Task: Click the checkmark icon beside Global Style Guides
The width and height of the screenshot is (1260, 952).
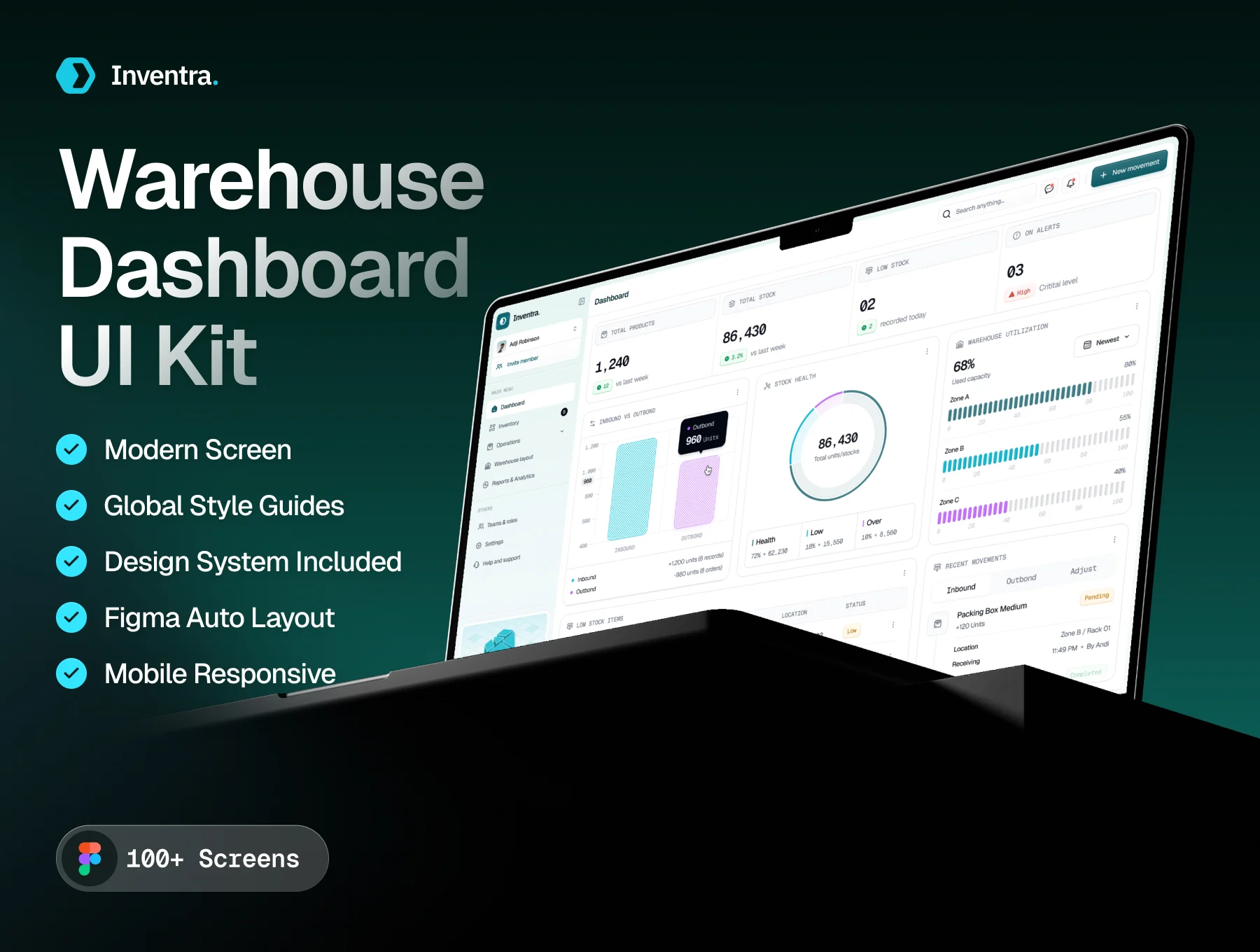Action: point(71,505)
